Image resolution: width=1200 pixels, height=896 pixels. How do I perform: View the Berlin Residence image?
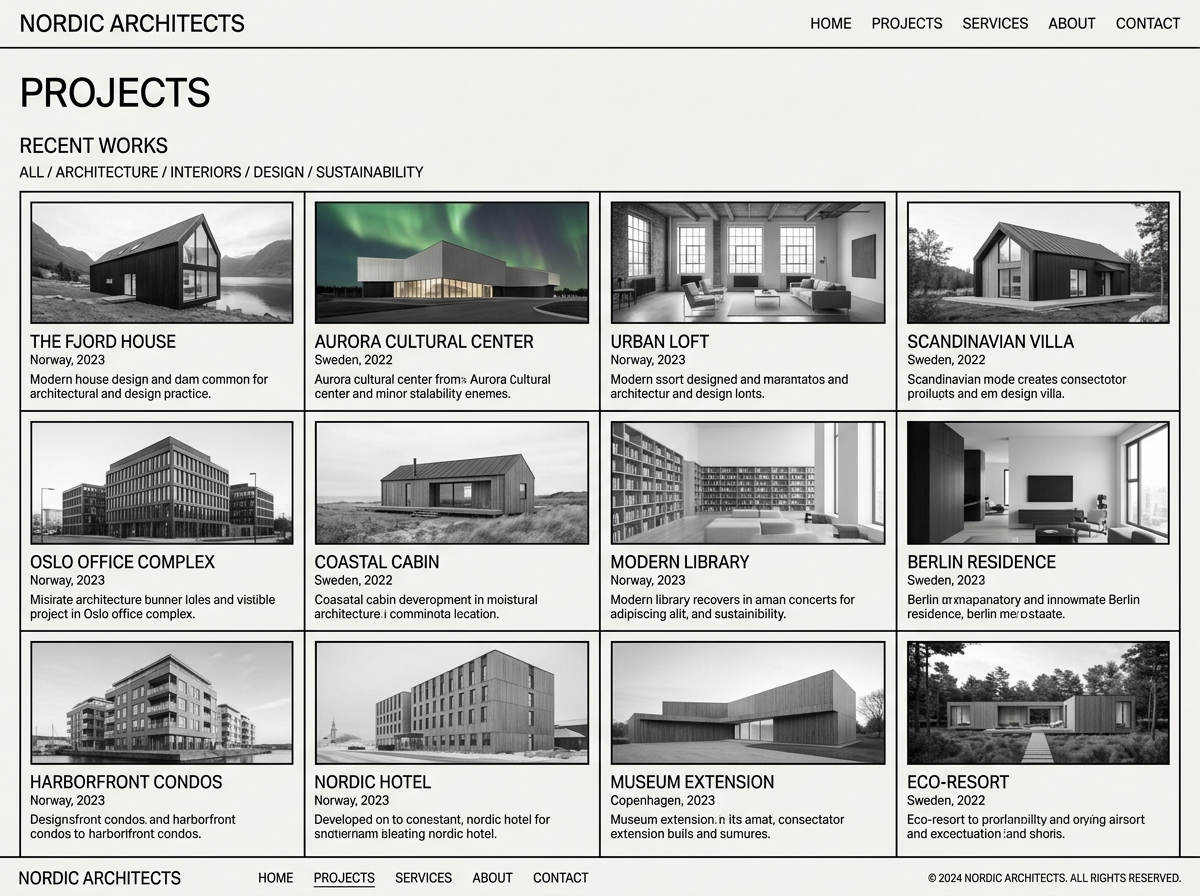point(1038,483)
